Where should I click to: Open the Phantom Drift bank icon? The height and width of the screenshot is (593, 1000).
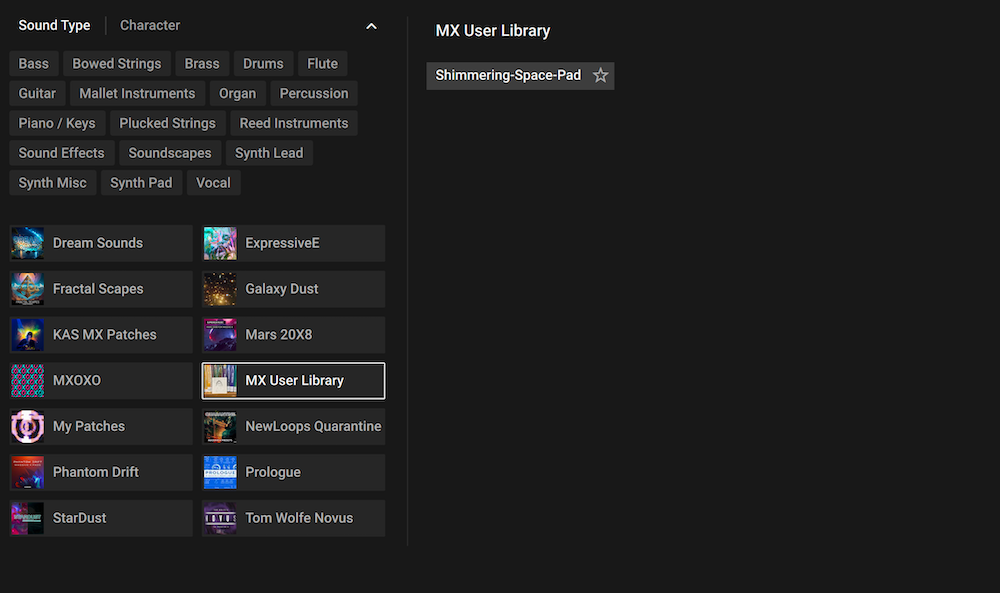point(27,472)
